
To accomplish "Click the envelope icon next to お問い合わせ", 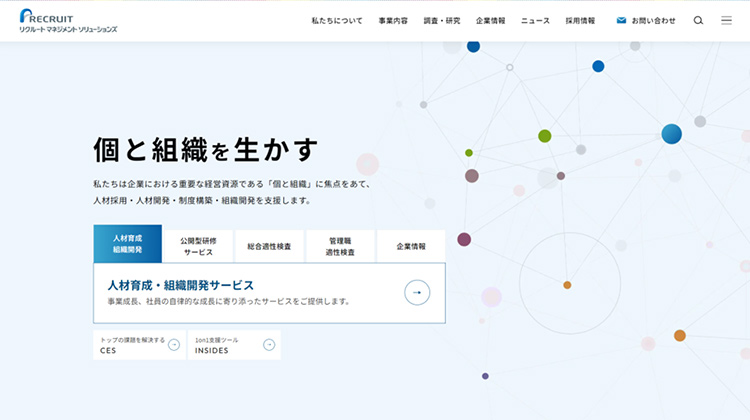I will tap(621, 20).
